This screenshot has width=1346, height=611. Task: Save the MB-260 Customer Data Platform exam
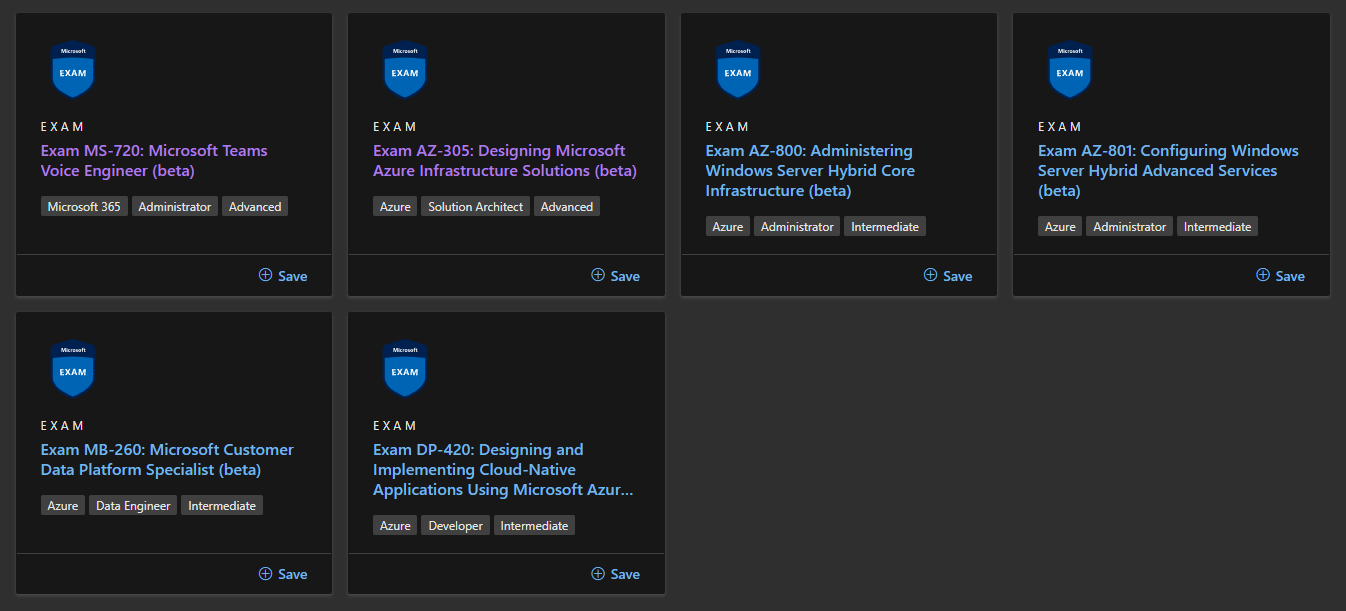pos(283,574)
